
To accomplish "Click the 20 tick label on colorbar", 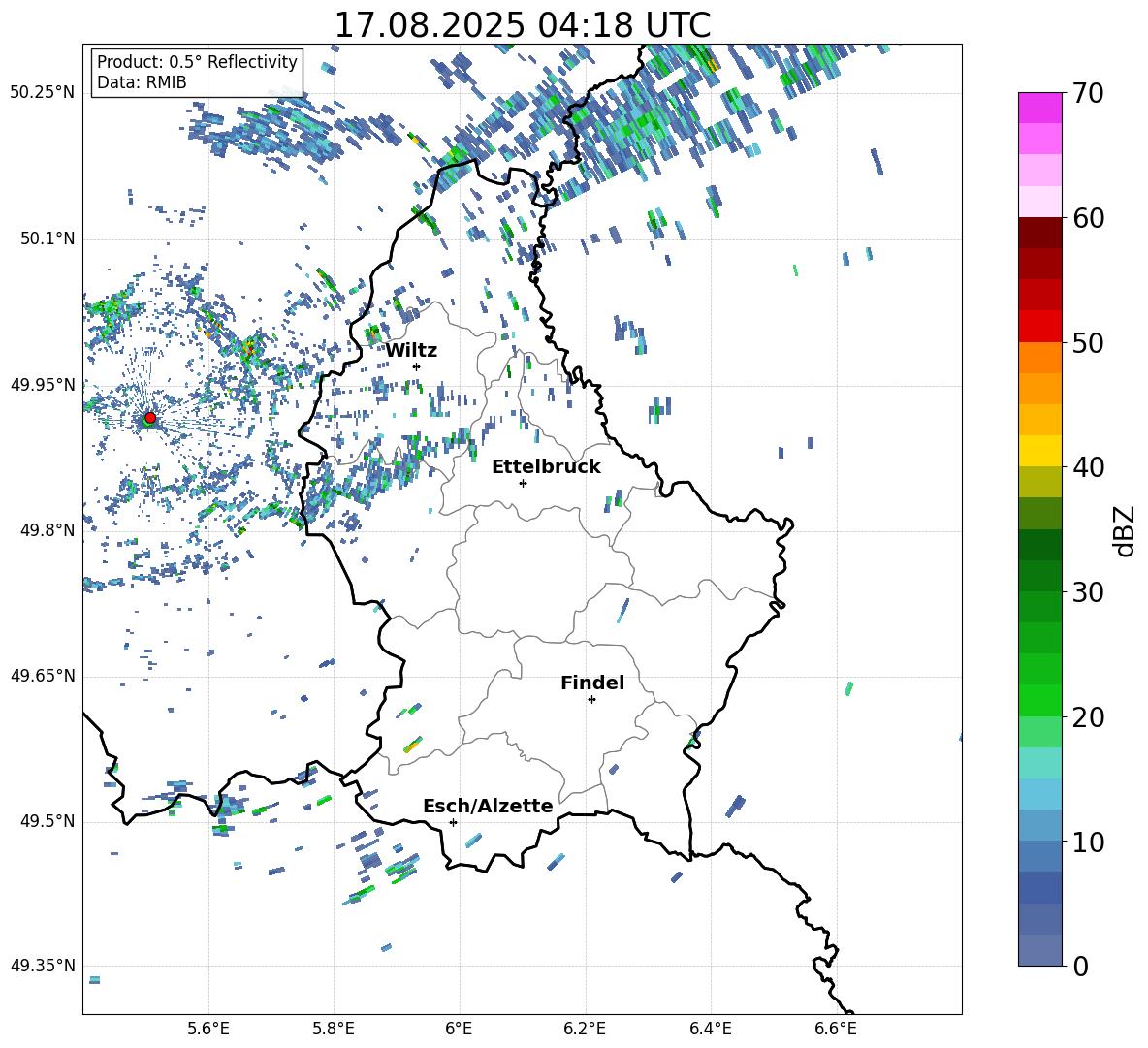I will pyautogui.click(x=1088, y=717).
